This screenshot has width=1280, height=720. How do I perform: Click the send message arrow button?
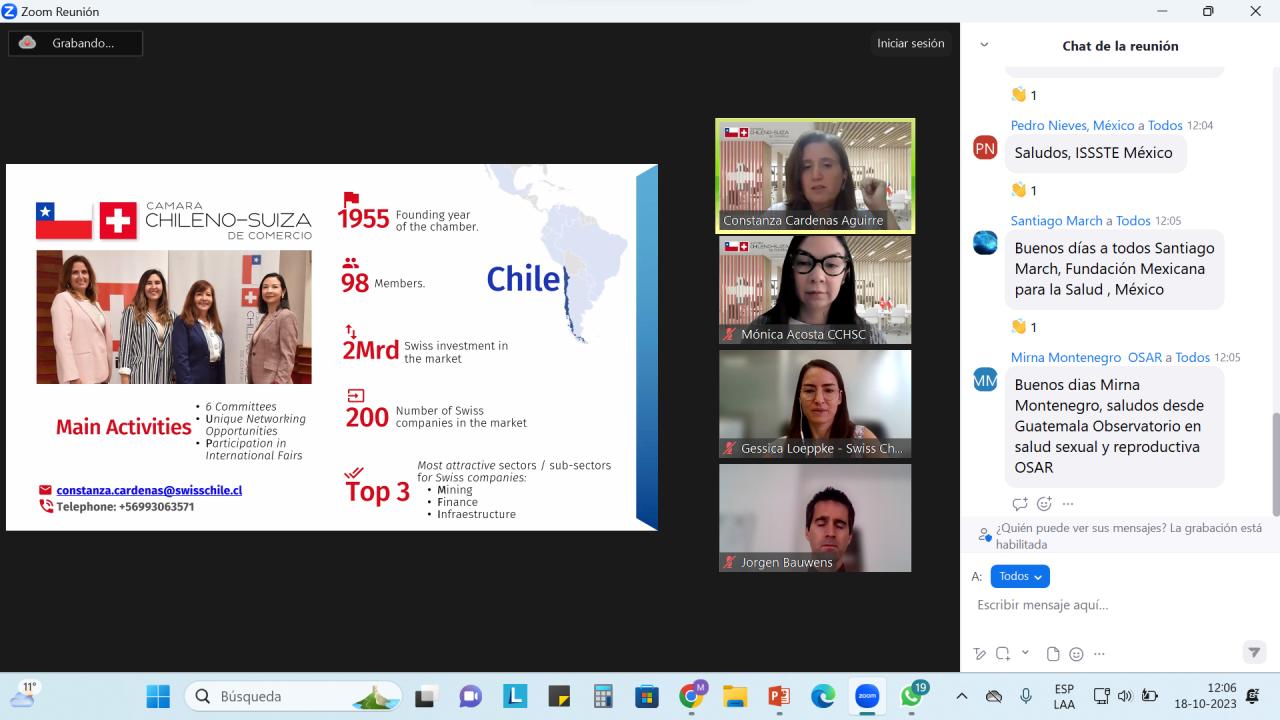1254,652
